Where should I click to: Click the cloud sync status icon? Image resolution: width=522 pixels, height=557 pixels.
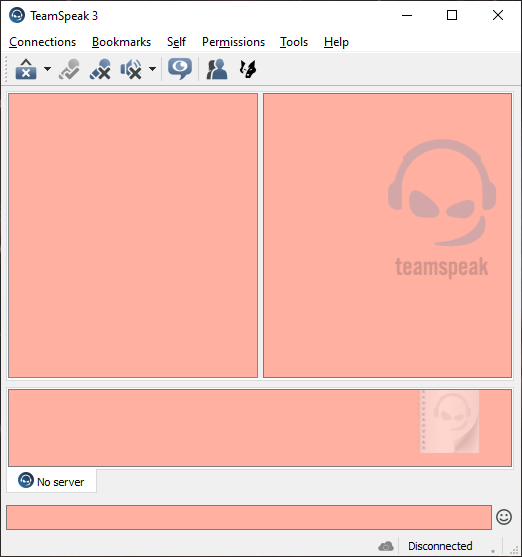[386, 546]
